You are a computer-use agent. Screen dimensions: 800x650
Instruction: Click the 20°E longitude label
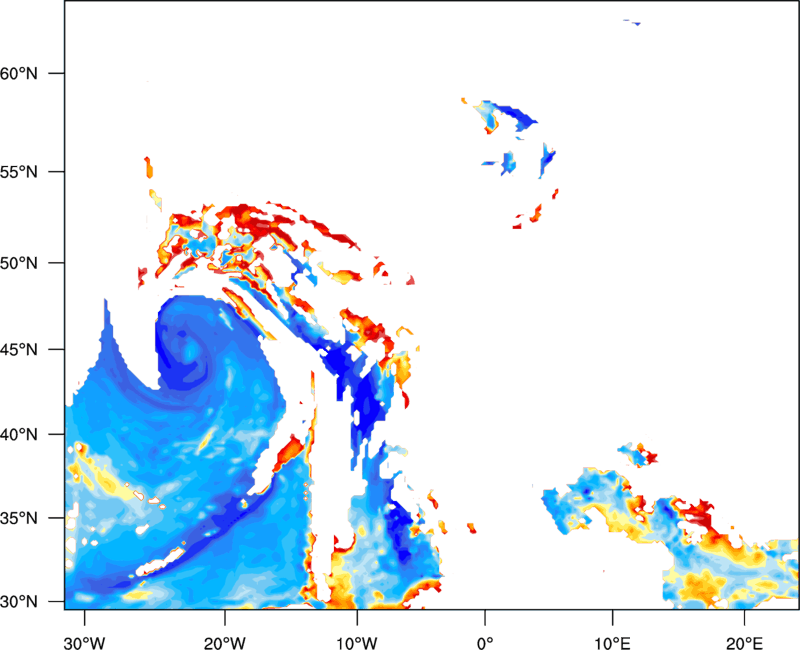pos(744,643)
